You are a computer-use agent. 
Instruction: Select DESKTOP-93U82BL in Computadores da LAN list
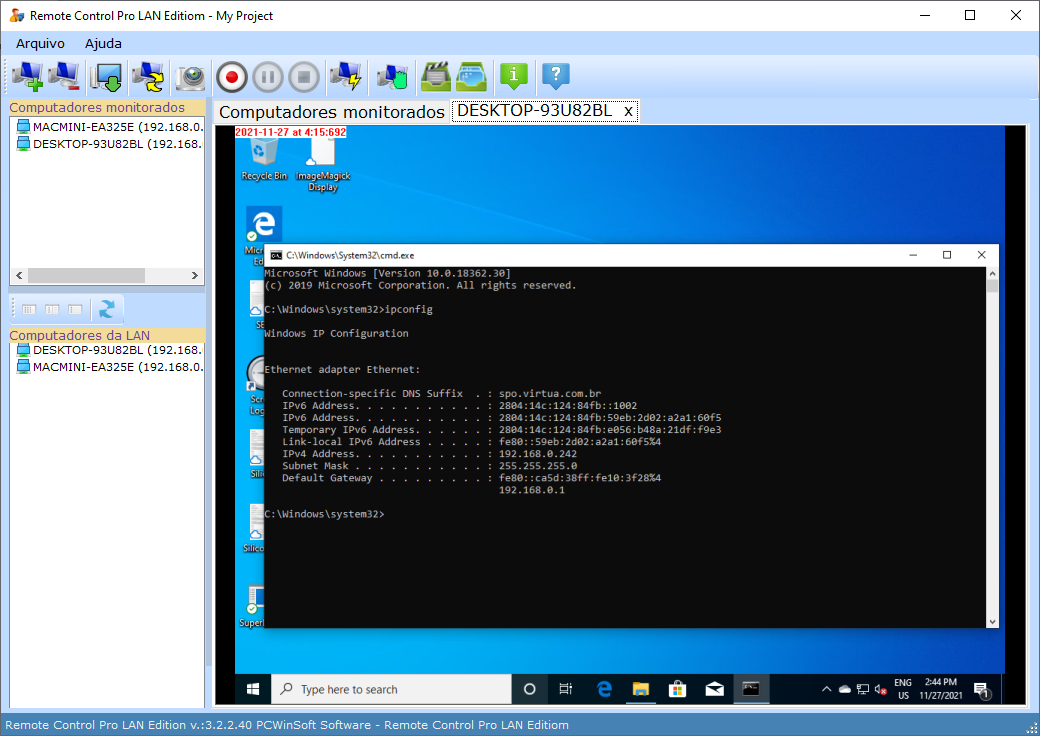pos(110,350)
